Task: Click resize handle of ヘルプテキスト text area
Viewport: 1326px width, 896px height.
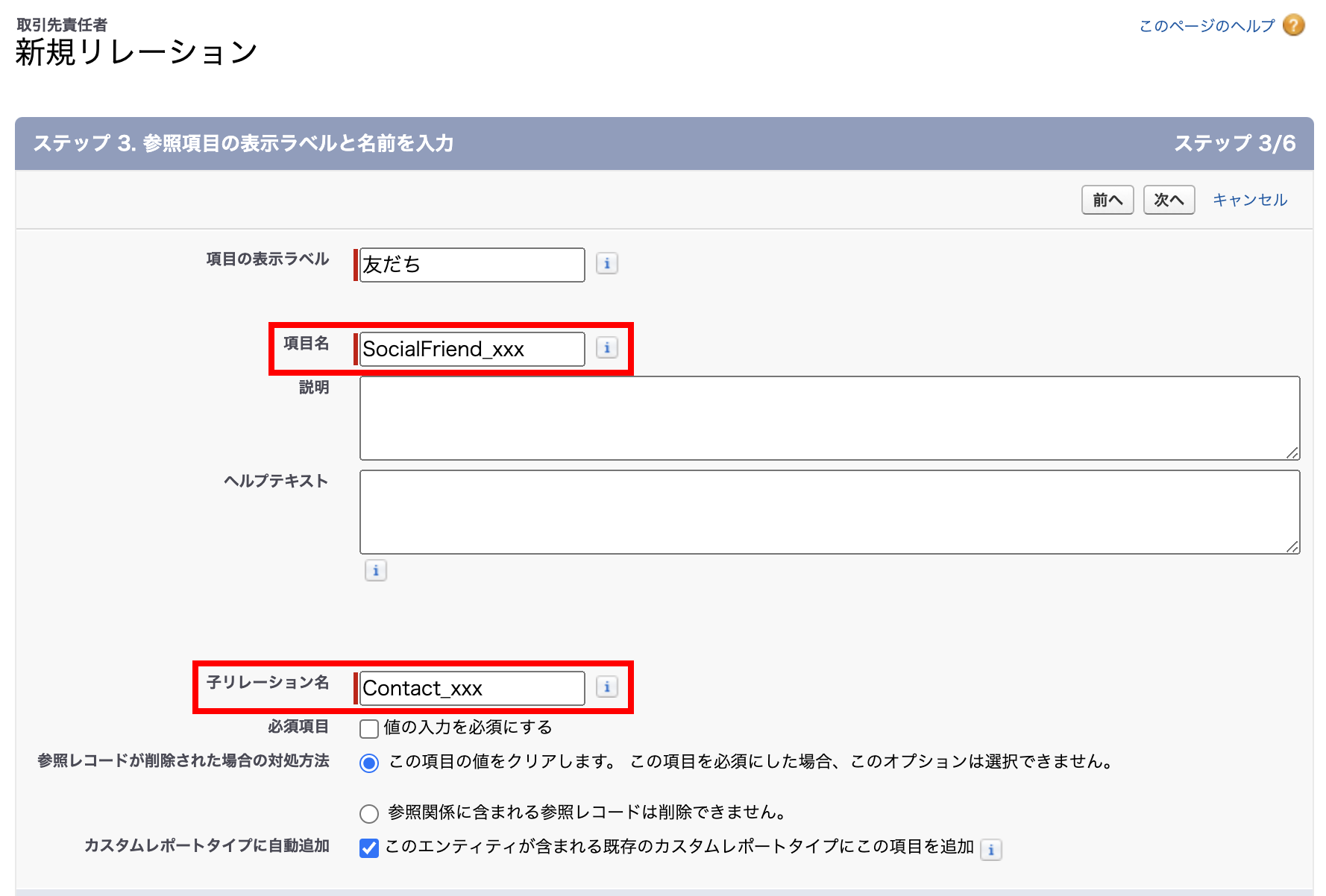Action: [1292, 546]
